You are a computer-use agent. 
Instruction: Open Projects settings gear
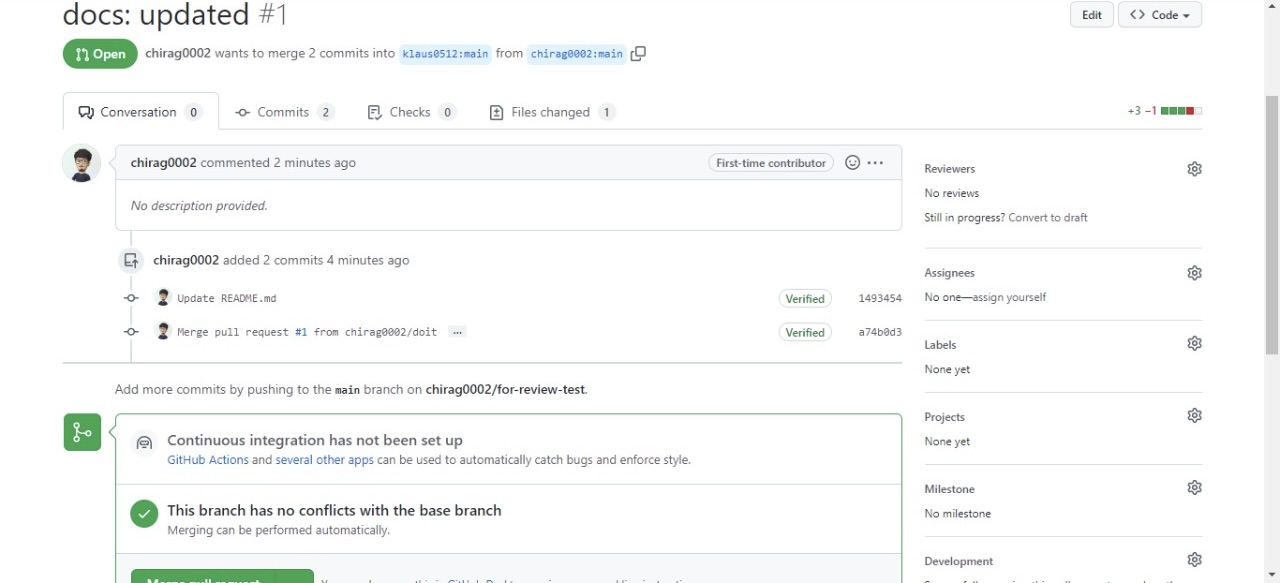[1194, 415]
